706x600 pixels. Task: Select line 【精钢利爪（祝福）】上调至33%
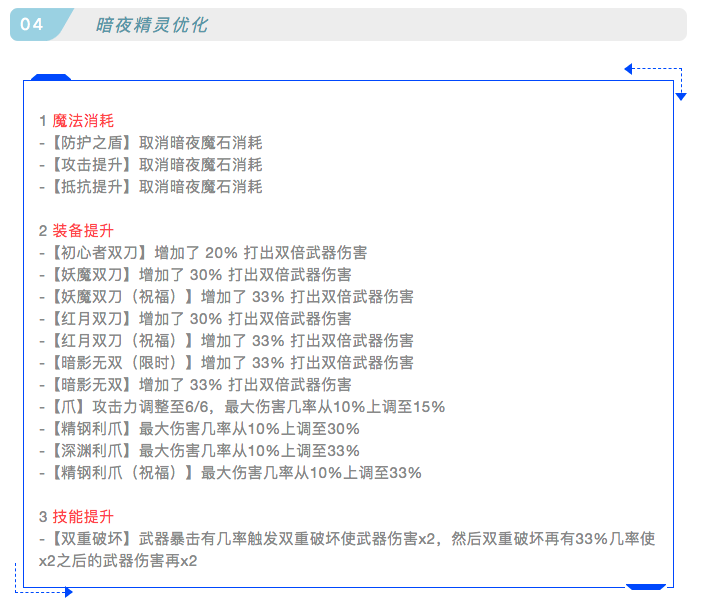(x=230, y=473)
